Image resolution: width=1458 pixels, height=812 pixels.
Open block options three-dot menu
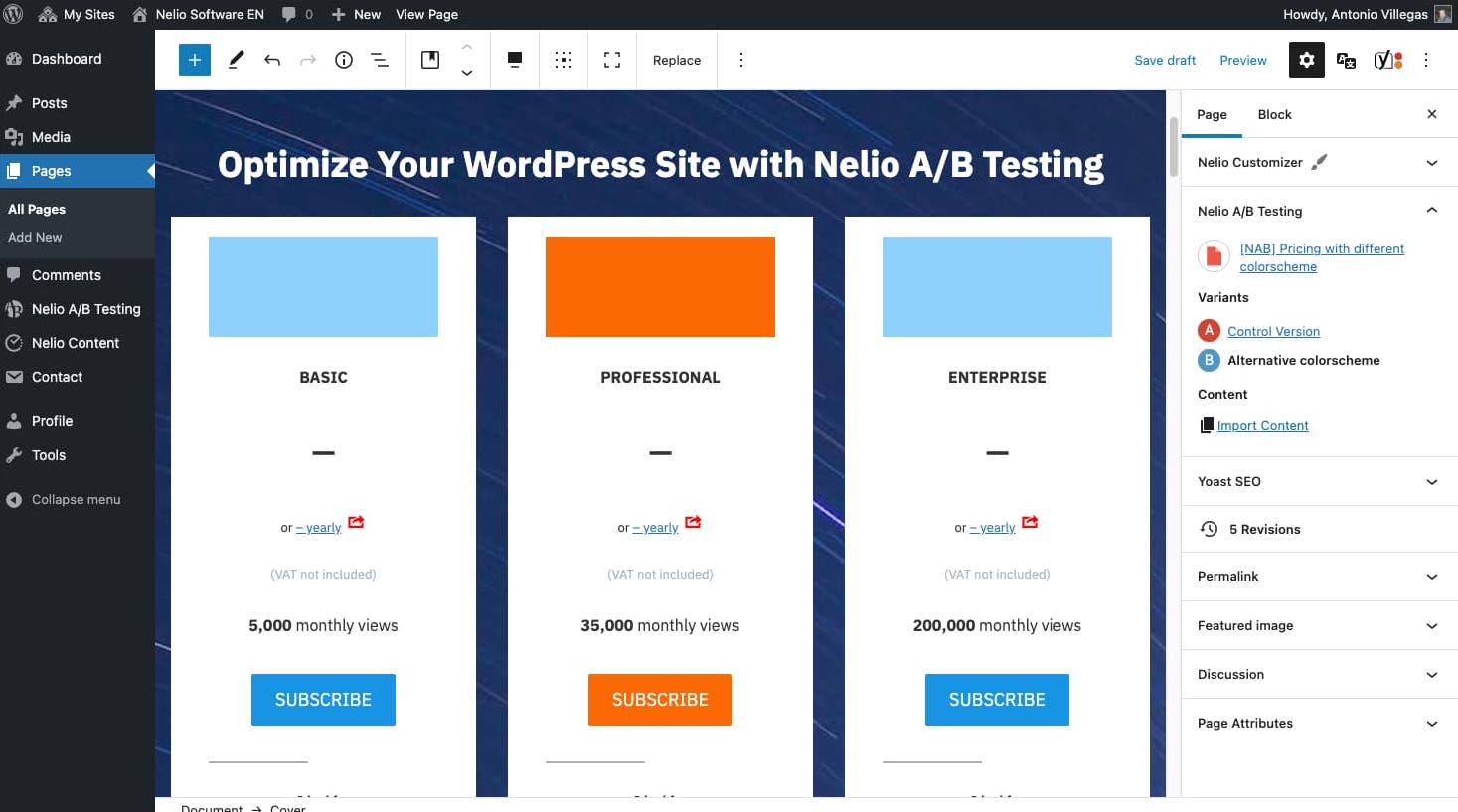point(740,60)
